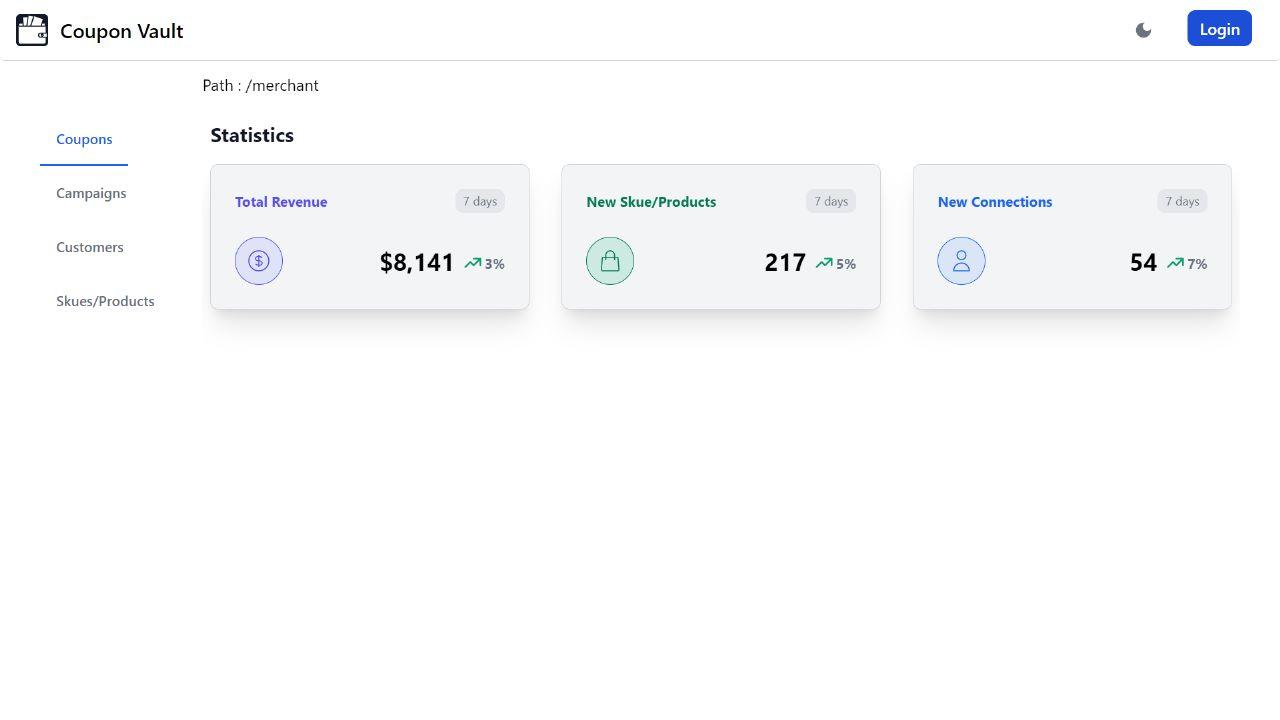Click the $8,141 revenue value
1280x720 pixels.
pyautogui.click(x=417, y=262)
